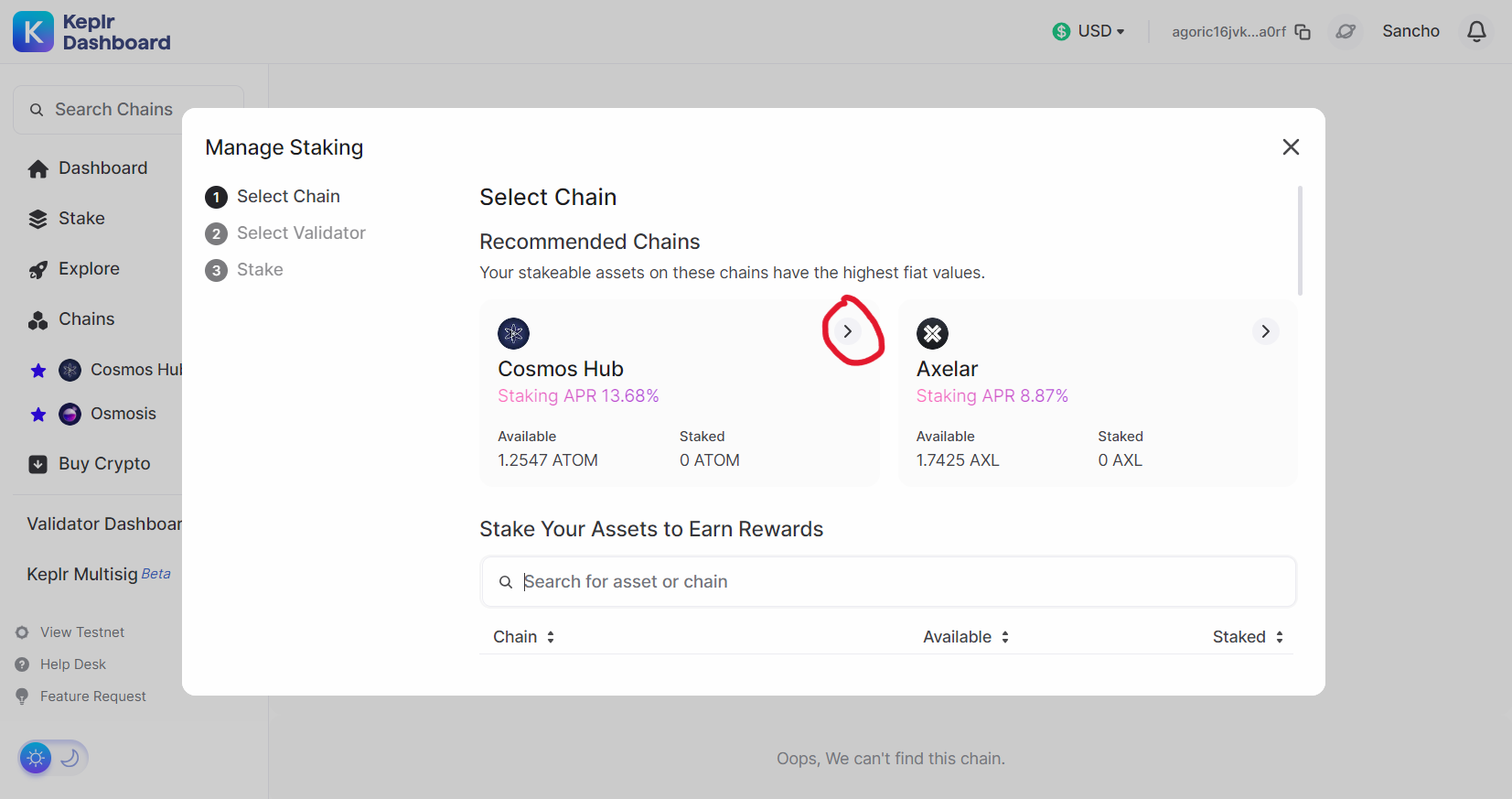Open Buy Crypto in sidebar
This screenshot has height=799, width=1512.
tap(104, 464)
